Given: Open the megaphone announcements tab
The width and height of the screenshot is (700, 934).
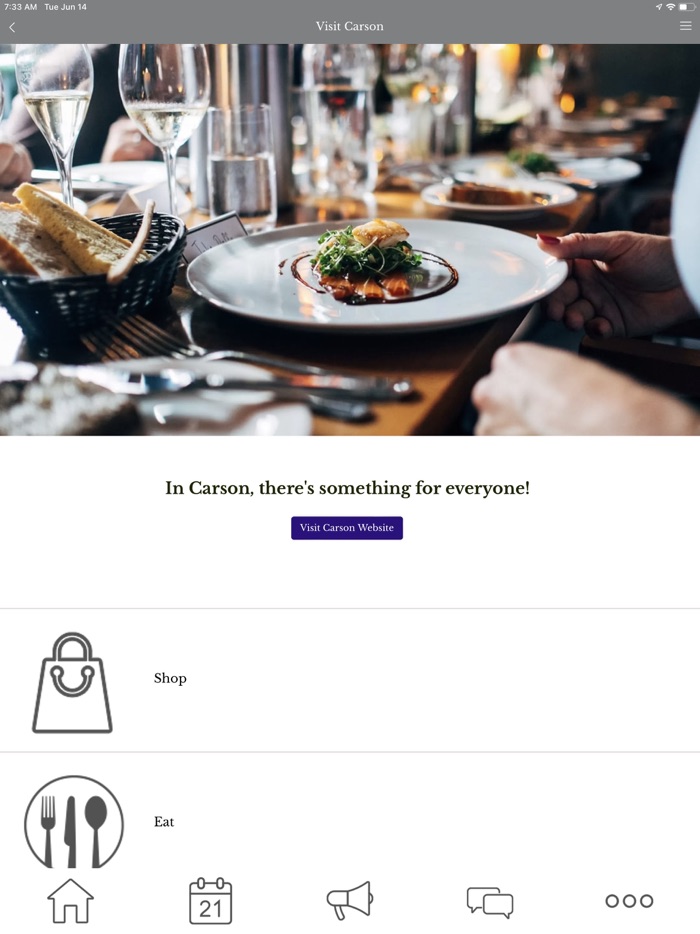Looking at the screenshot, I should tap(350, 900).
